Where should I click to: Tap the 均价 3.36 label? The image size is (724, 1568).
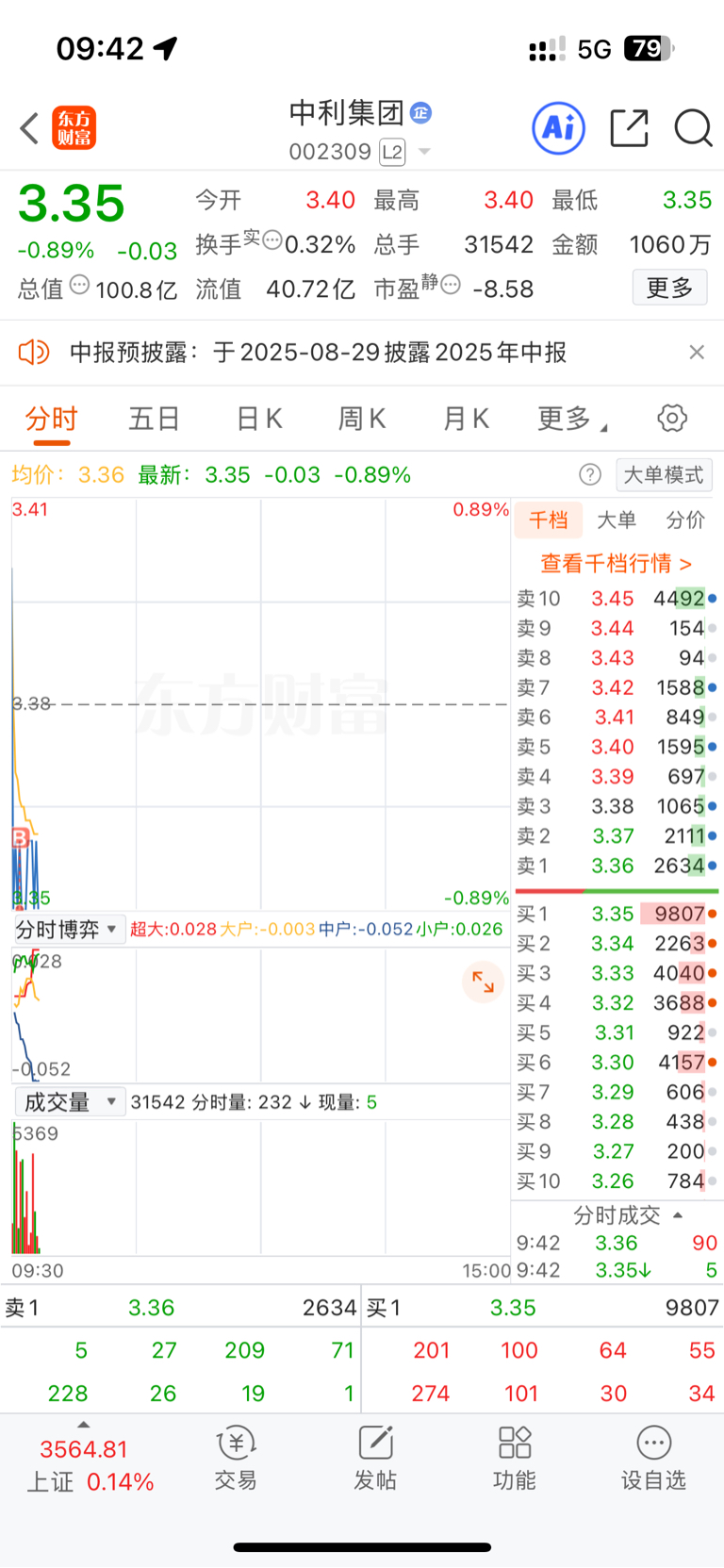click(68, 474)
